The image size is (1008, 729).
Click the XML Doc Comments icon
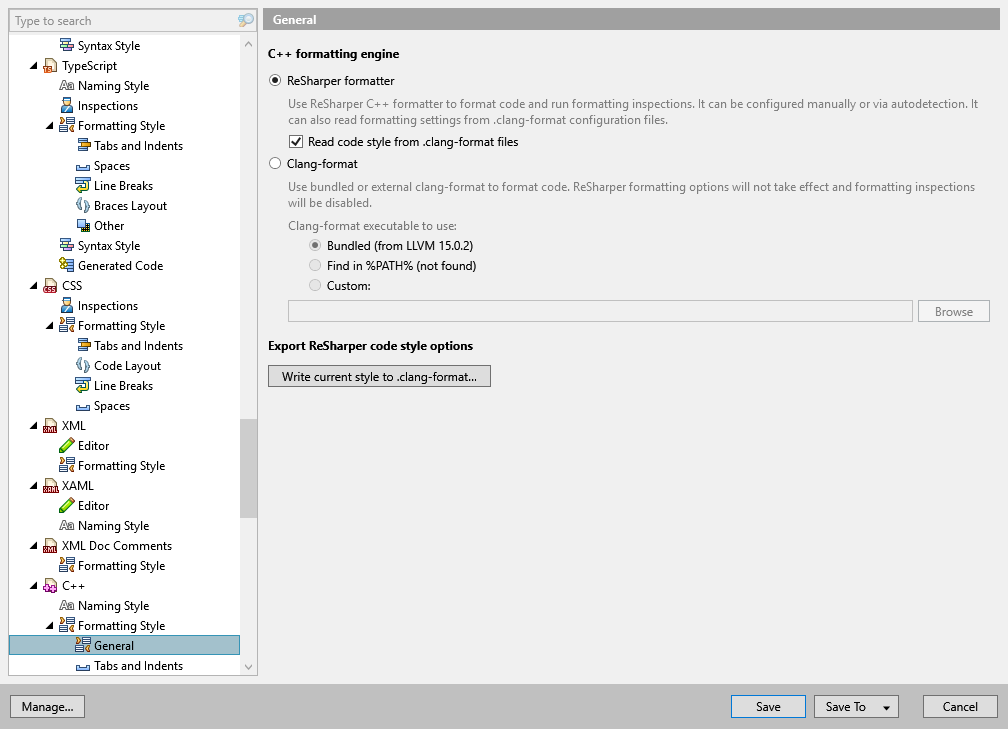point(50,546)
